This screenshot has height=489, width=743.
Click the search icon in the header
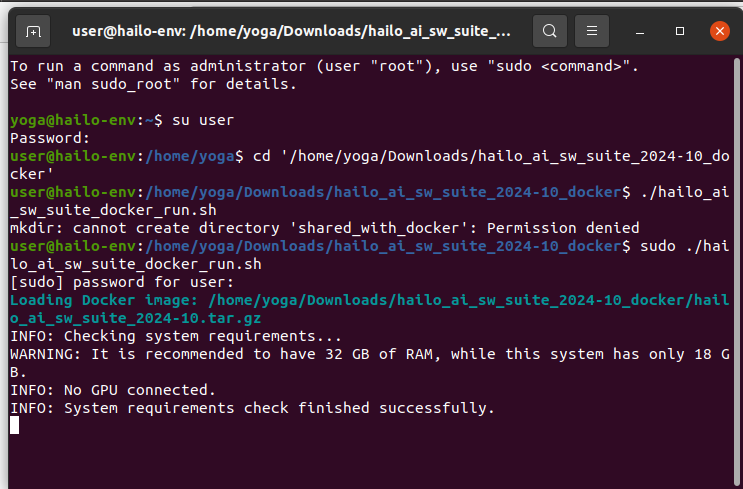click(x=549, y=31)
